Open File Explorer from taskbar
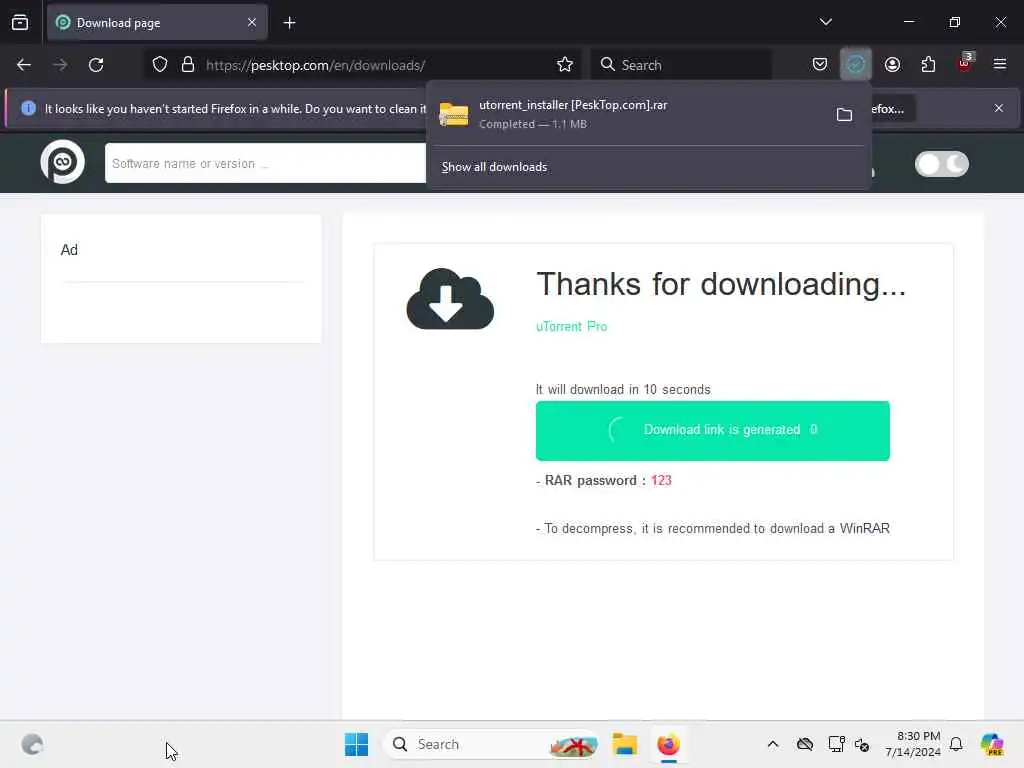Screen dimensions: 1024x768 click(x=624, y=744)
